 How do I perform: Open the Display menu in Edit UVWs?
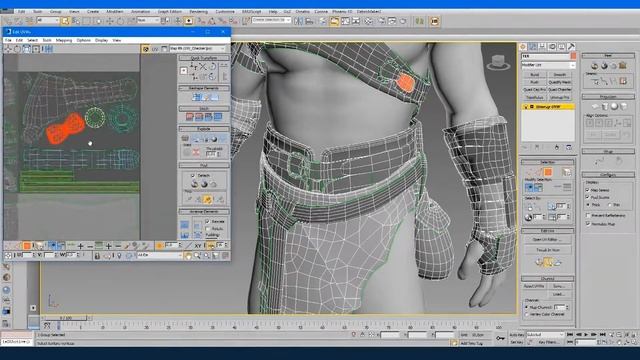101,40
